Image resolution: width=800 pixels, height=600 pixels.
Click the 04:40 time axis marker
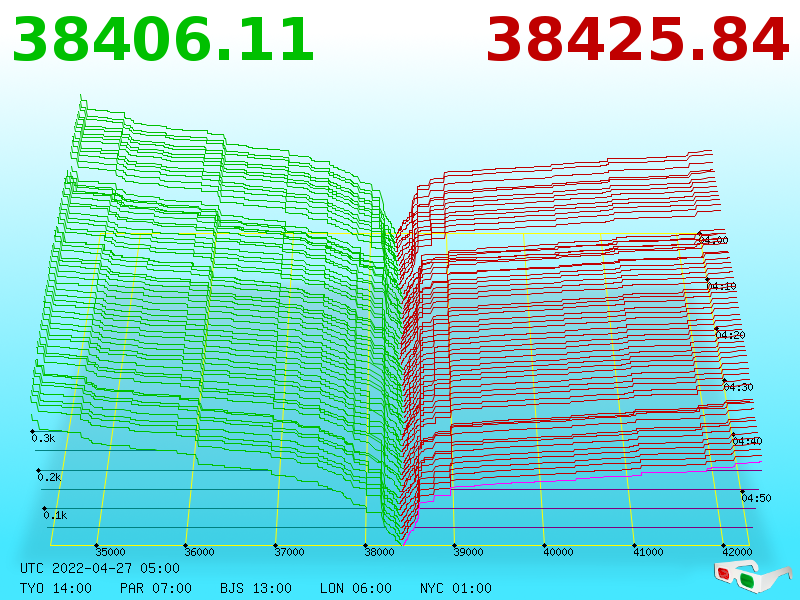(x=747, y=441)
